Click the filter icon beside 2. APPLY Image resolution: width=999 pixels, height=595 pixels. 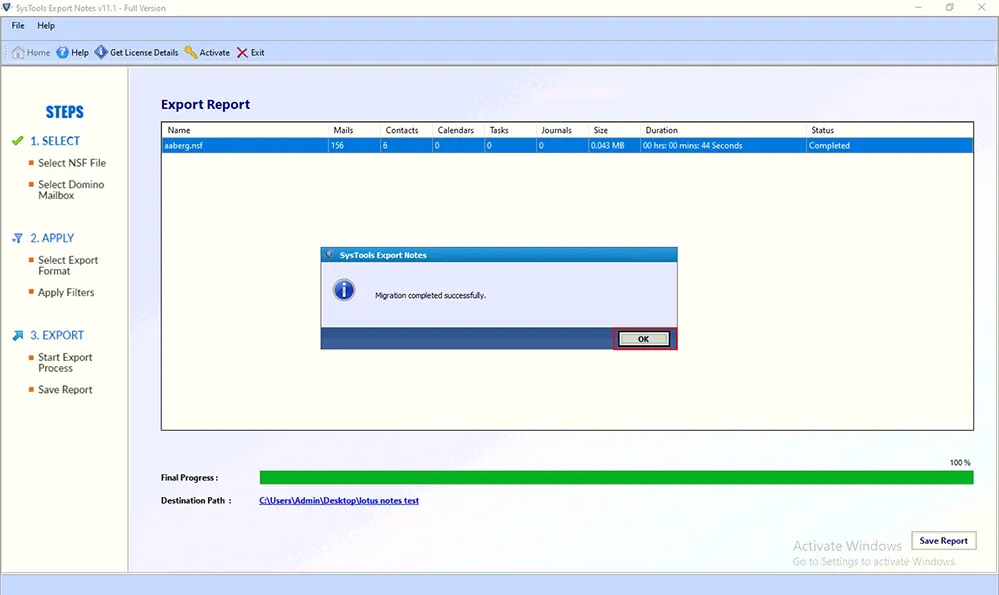coord(18,238)
